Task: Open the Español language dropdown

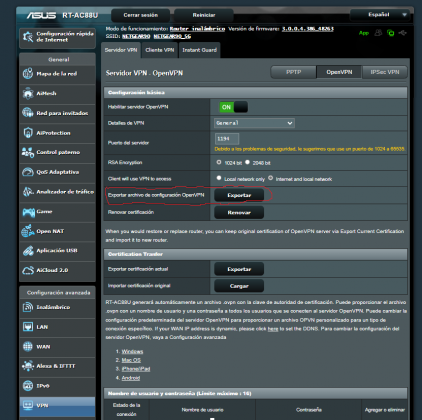Action: point(379,15)
